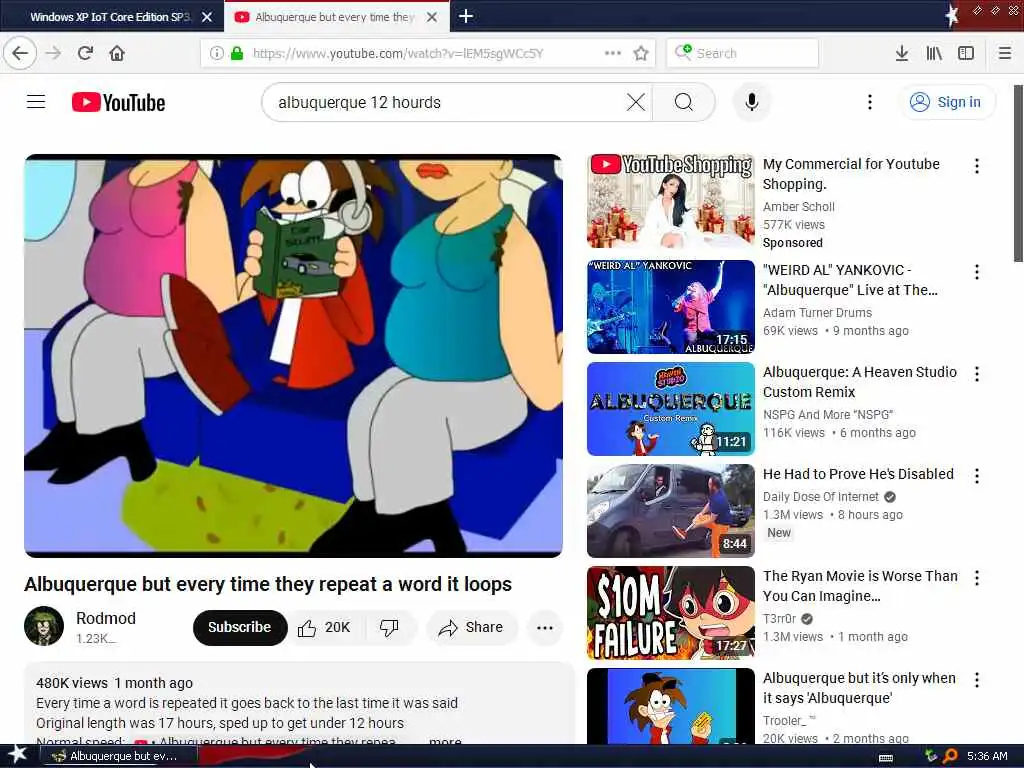
Task: Open the keyboard tray icon
Action: click(x=886, y=757)
